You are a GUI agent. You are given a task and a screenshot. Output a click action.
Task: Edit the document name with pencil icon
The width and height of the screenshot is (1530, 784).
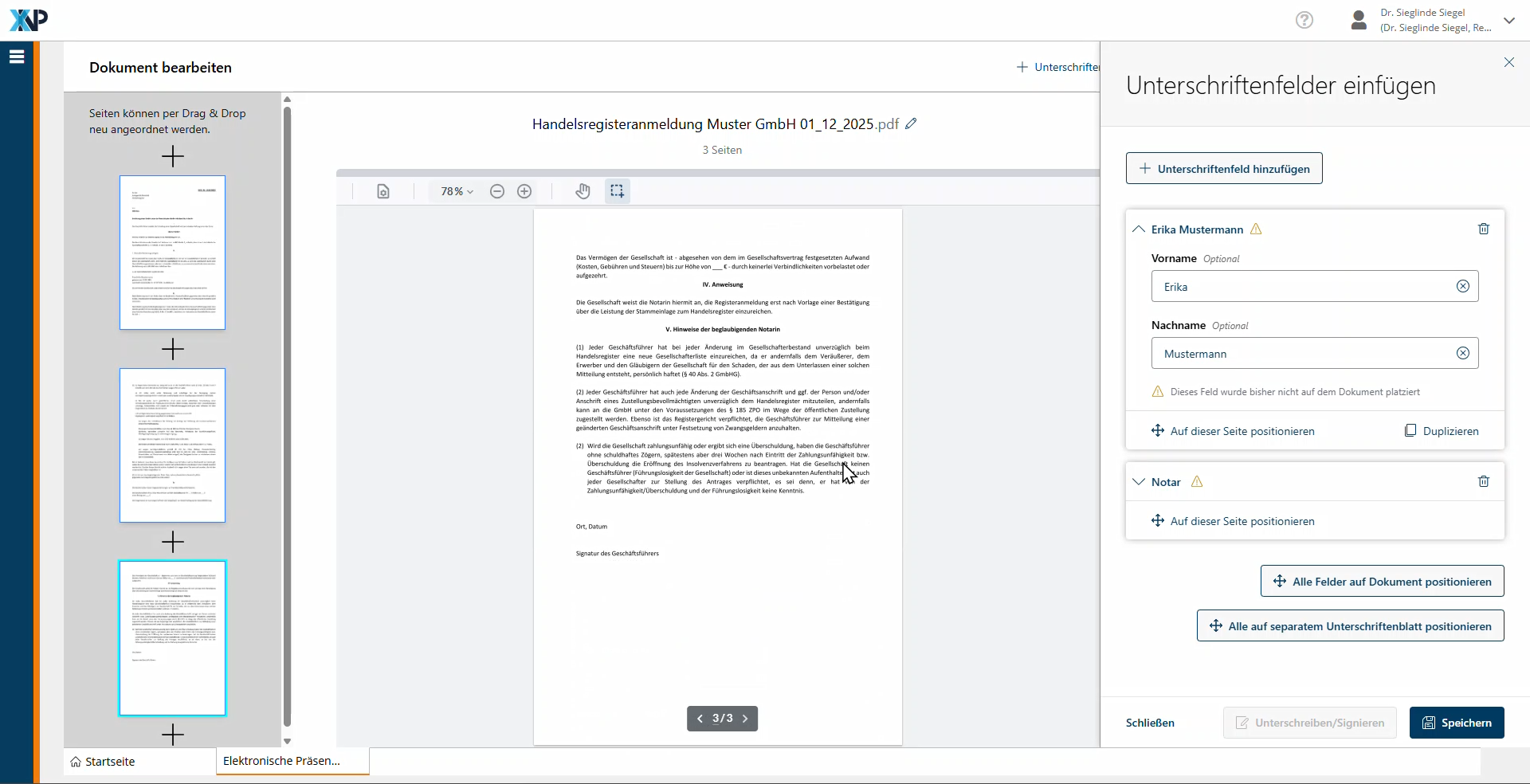click(x=911, y=123)
